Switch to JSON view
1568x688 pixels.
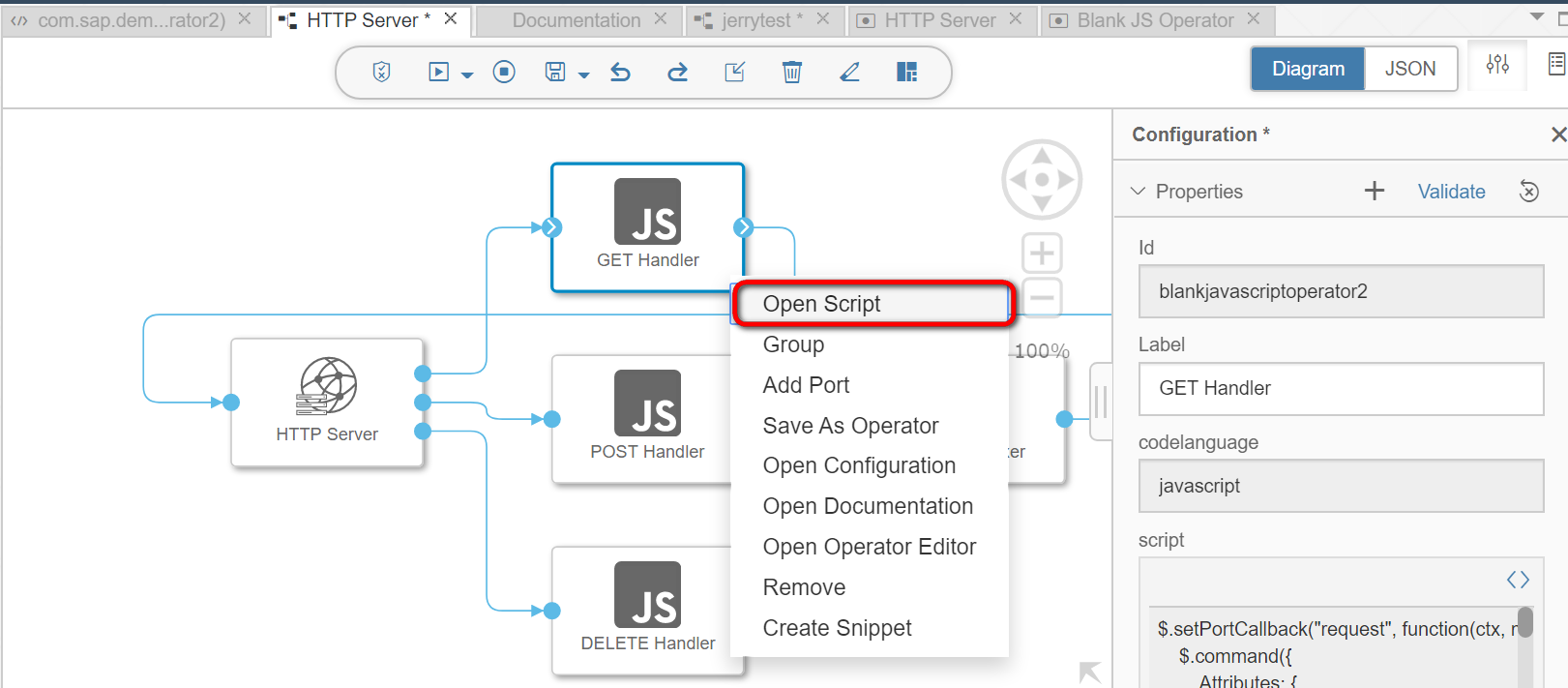tap(1410, 69)
